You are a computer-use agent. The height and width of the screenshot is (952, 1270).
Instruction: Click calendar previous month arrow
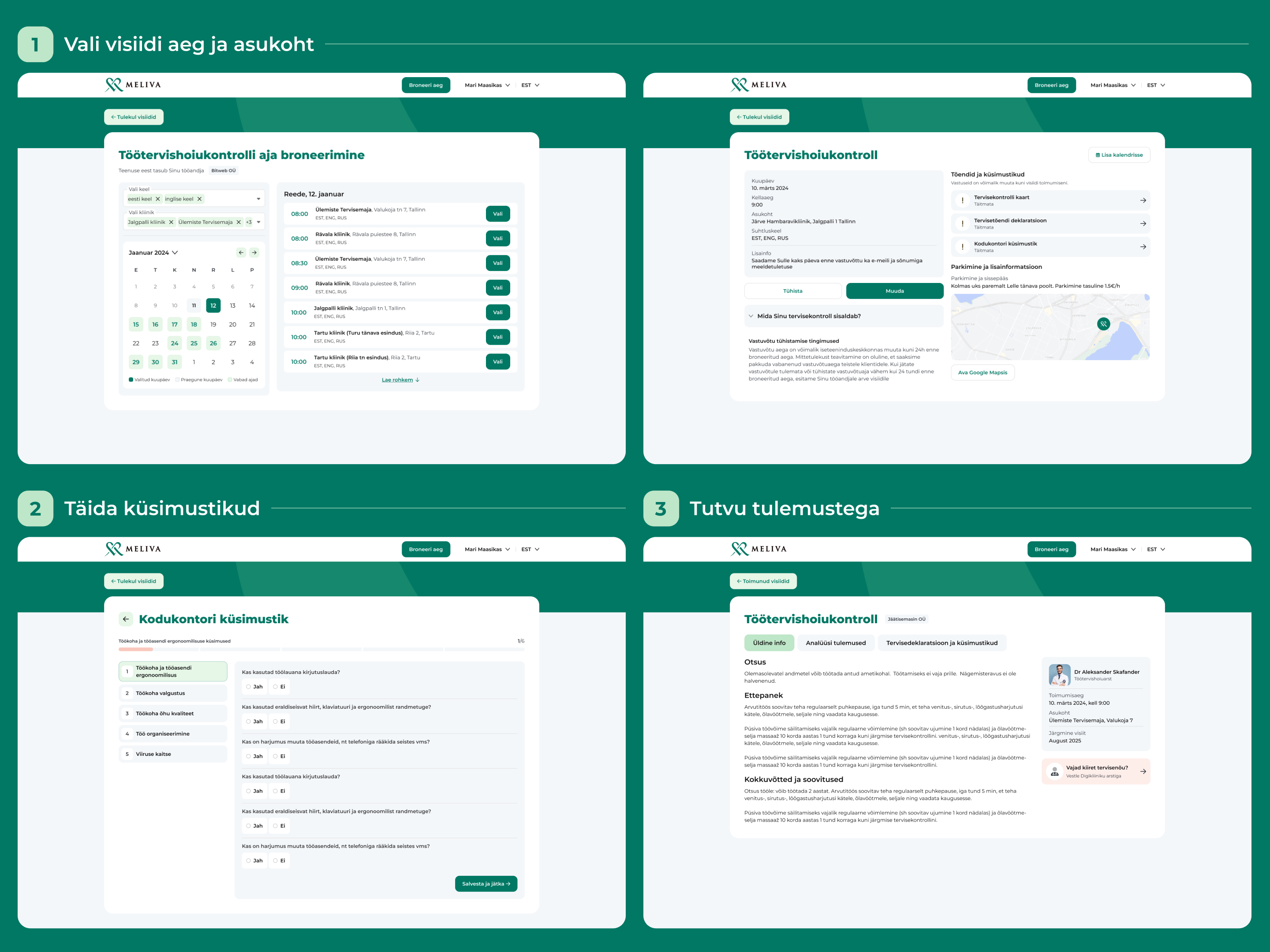[x=241, y=253]
